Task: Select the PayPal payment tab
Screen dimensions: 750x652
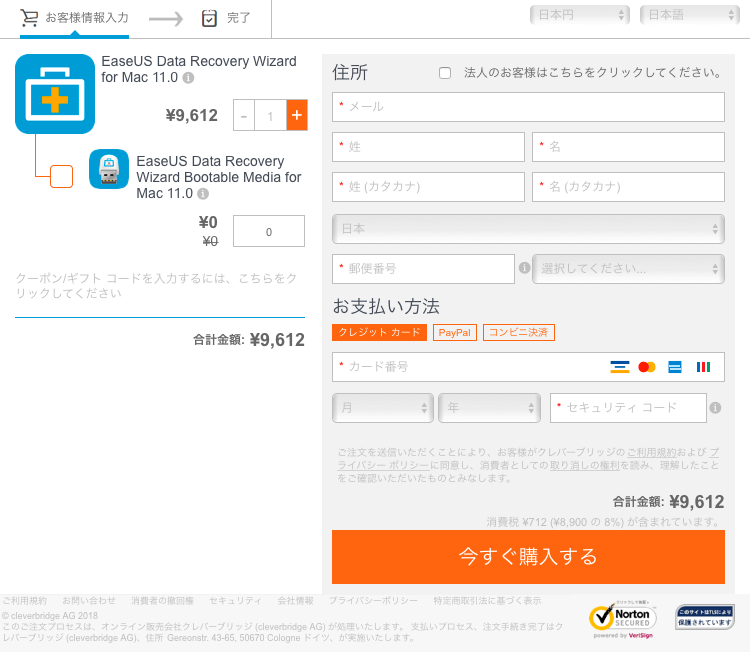Action: click(455, 332)
